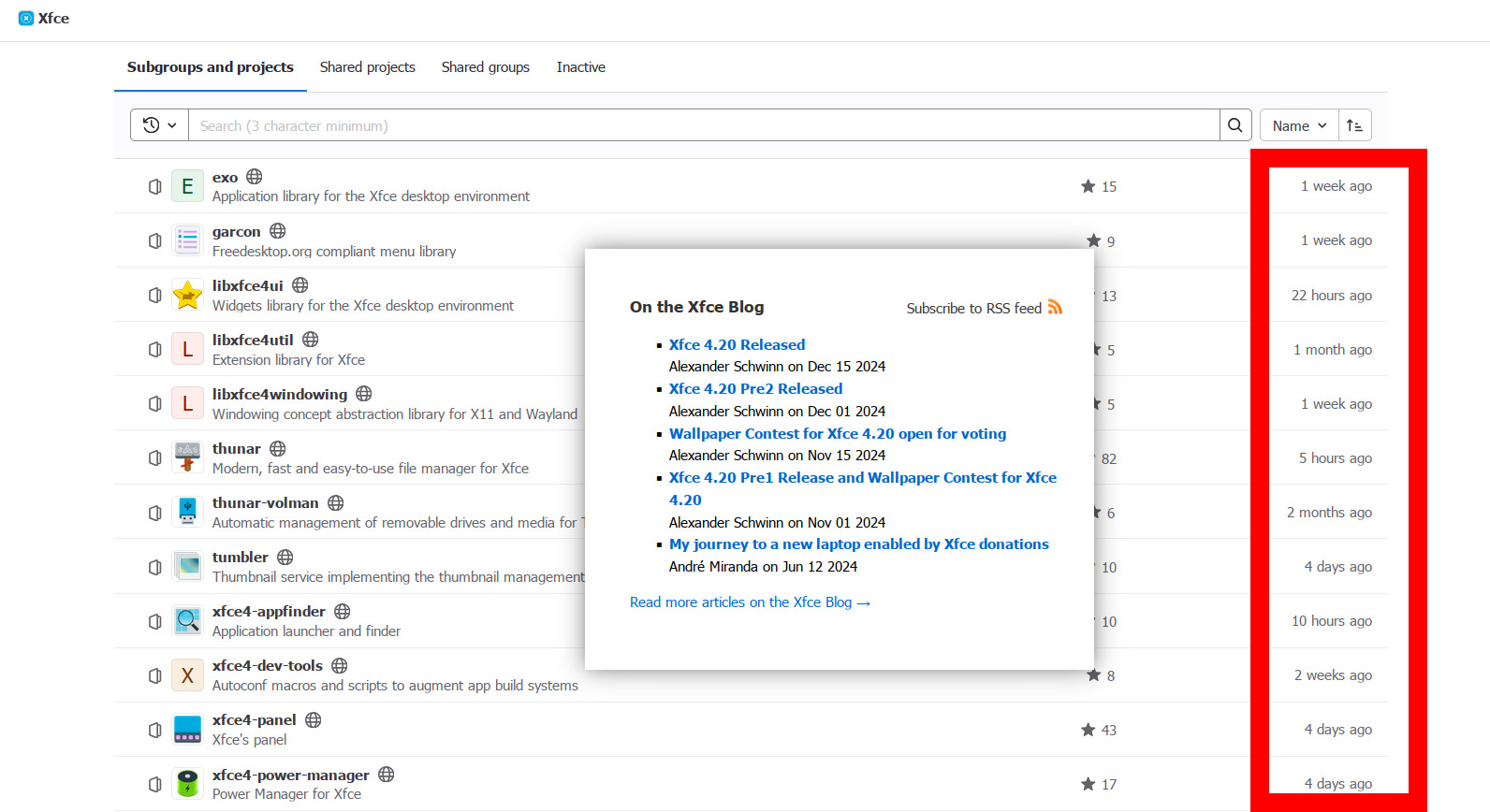Open the laptop donations journey post
The width and height of the screenshot is (1490, 812).
click(x=859, y=544)
